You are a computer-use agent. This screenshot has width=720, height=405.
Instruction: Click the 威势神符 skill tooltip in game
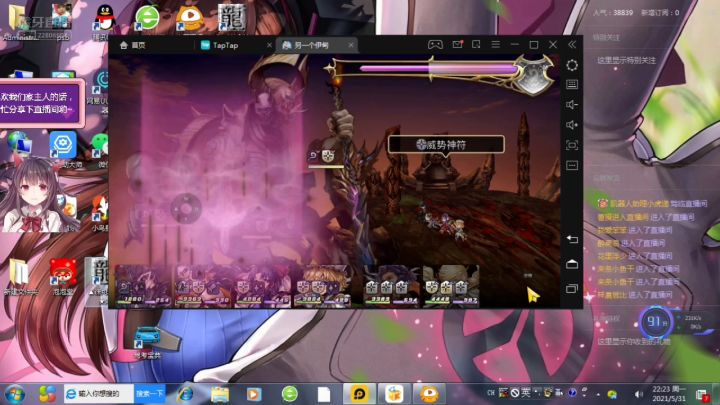446,145
